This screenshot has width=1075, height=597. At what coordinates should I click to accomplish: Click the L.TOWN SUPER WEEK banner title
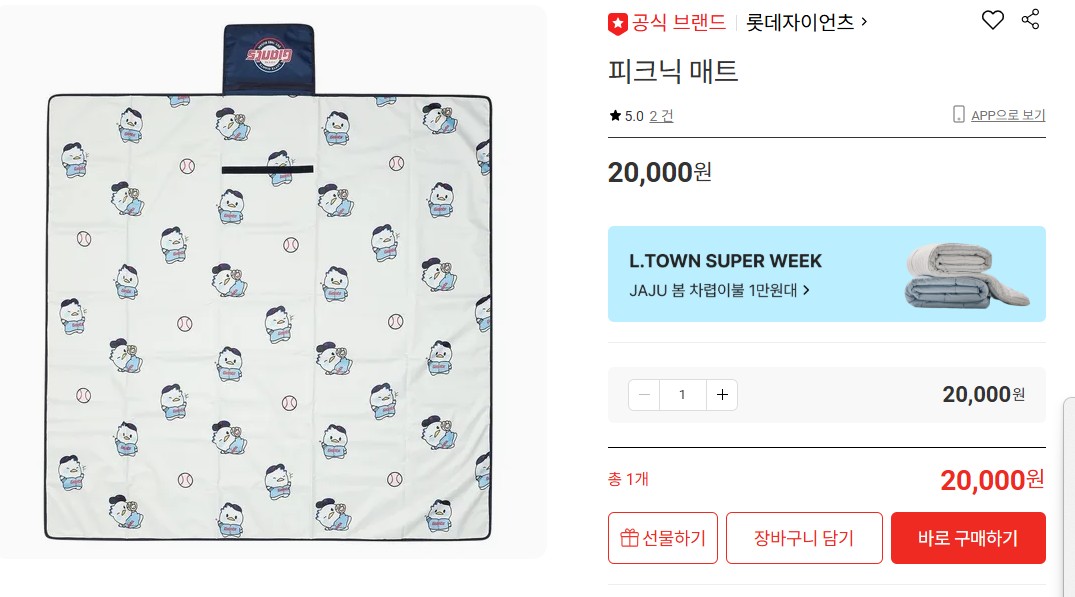point(725,261)
